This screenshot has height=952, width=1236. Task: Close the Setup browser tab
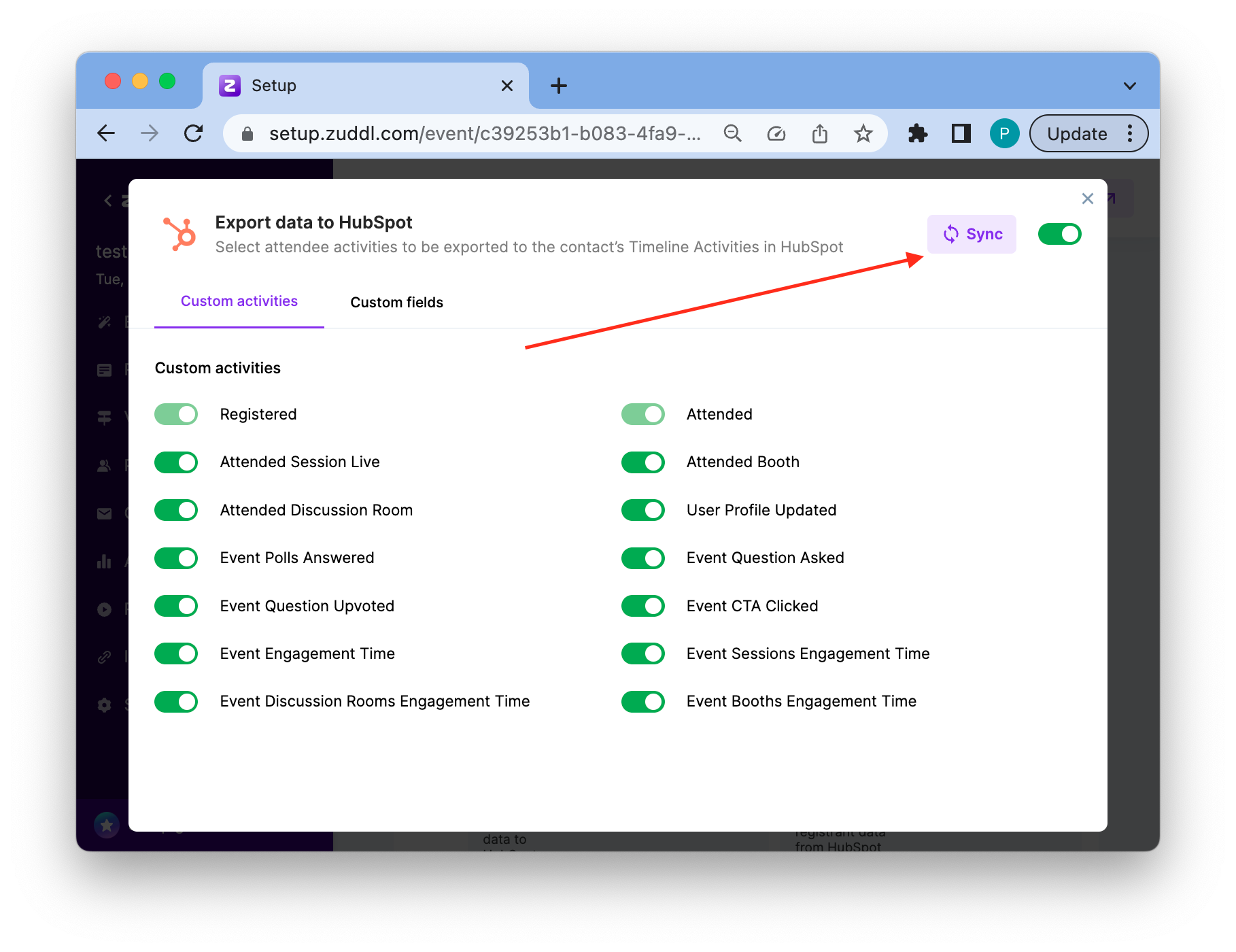pos(507,86)
